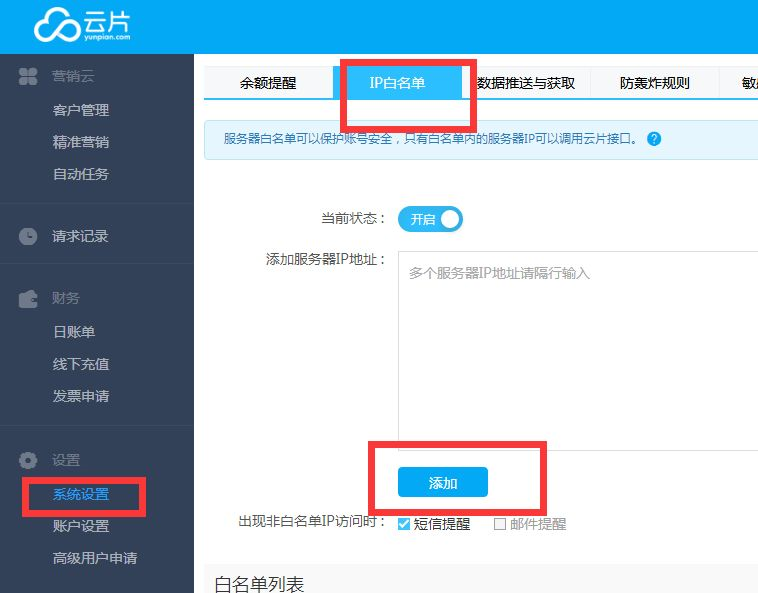Click the 营销云 four-squares sidebar icon
The width and height of the screenshot is (758, 593).
(28, 76)
